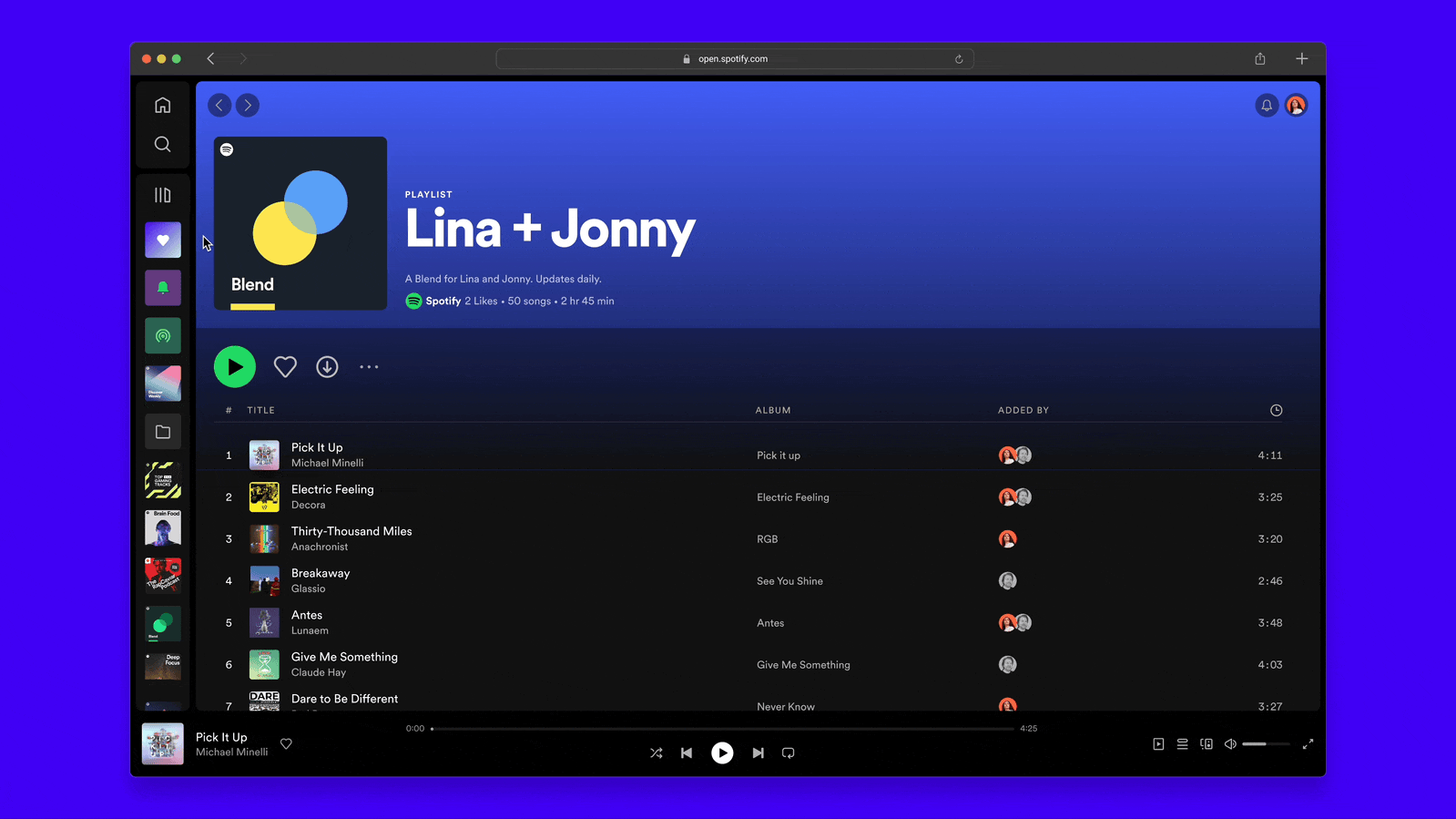The width and height of the screenshot is (1456, 819).
Task: Select the track Give Me Something
Action: tap(344, 657)
